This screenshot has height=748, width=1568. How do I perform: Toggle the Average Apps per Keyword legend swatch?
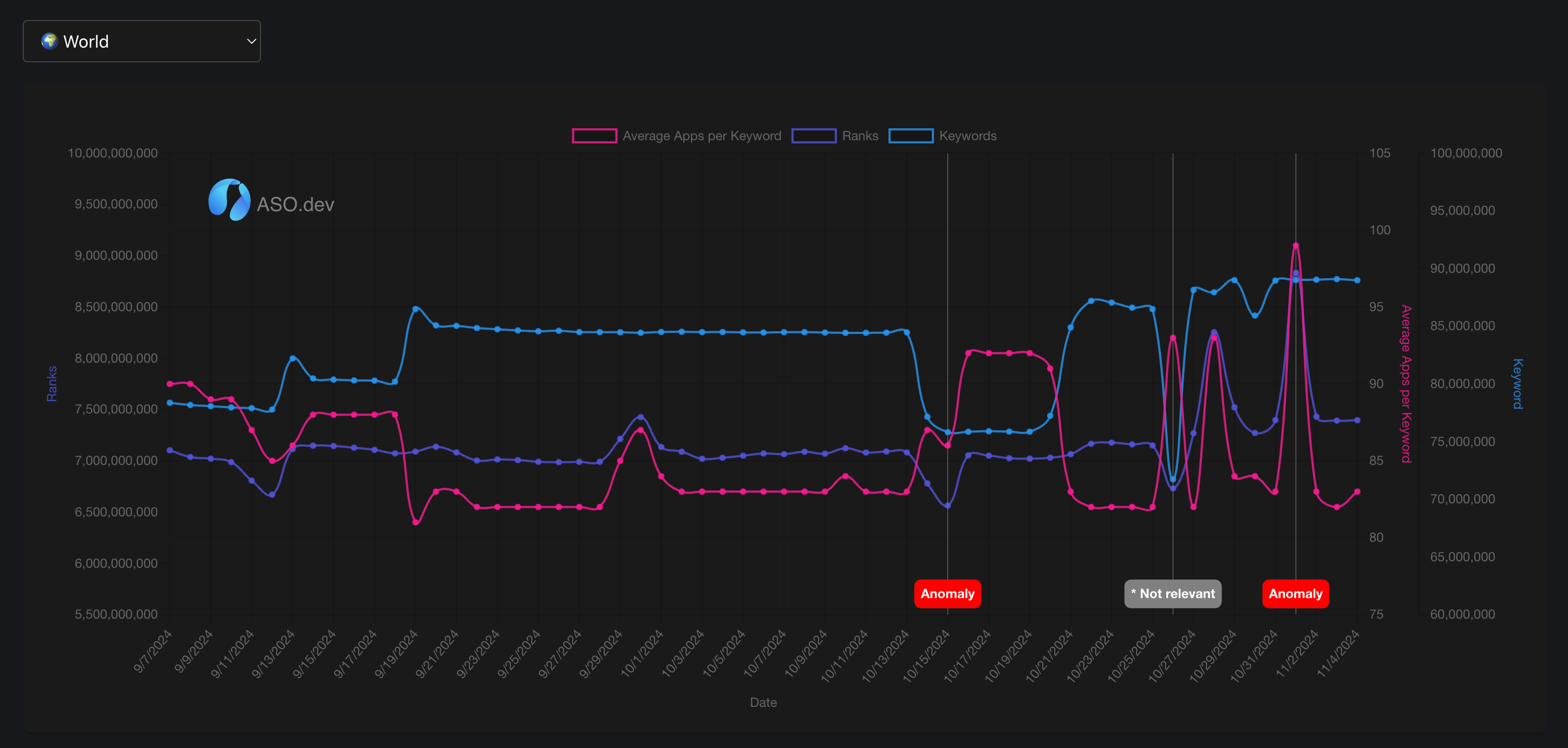tap(594, 136)
